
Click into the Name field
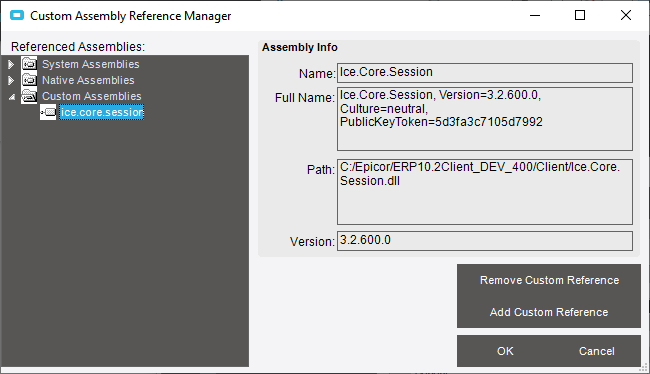coord(485,73)
